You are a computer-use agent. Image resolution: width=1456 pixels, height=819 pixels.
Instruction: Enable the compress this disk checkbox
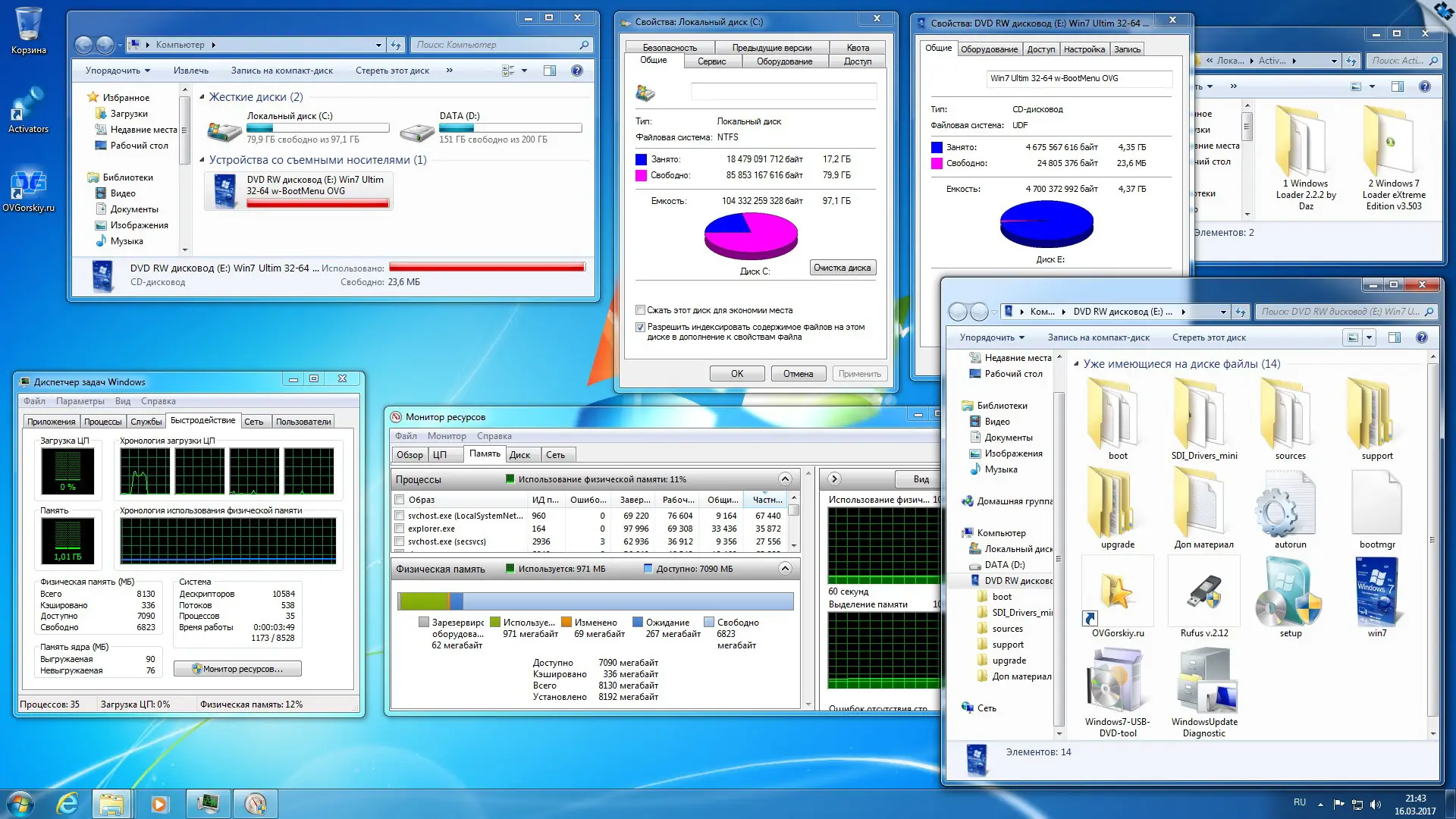[640, 310]
